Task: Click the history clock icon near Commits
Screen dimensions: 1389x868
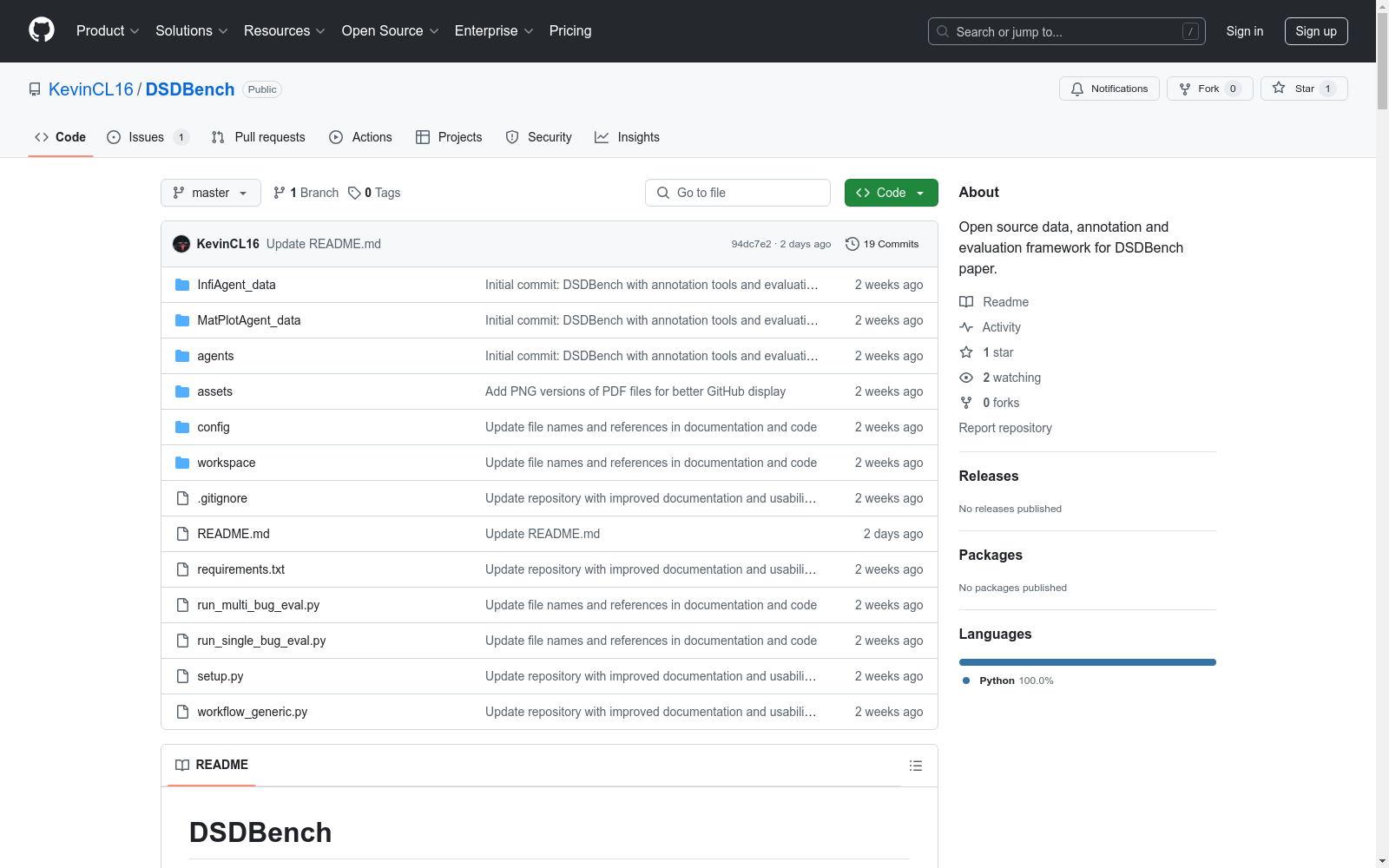Action: click(x=852, y=244)
